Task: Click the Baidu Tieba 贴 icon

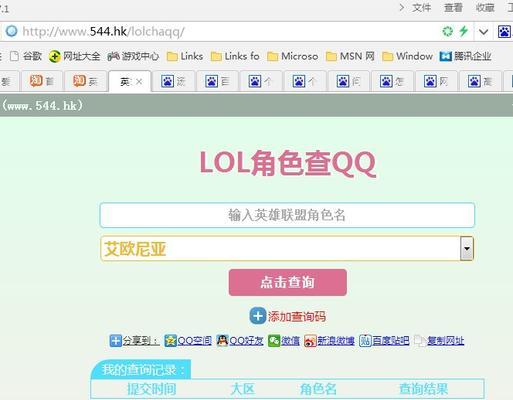Action: click(365, 341)
